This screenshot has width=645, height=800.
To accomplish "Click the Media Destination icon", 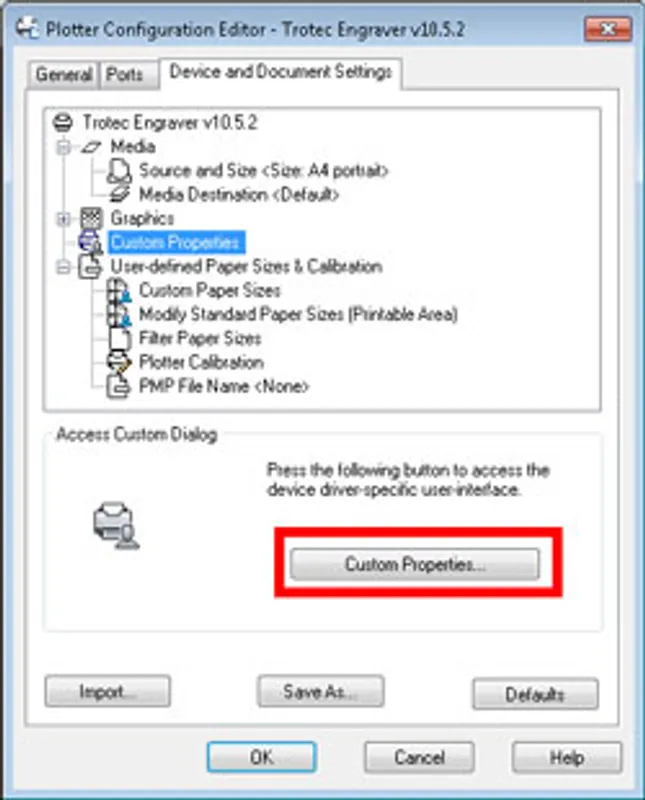I will [119, 194].
